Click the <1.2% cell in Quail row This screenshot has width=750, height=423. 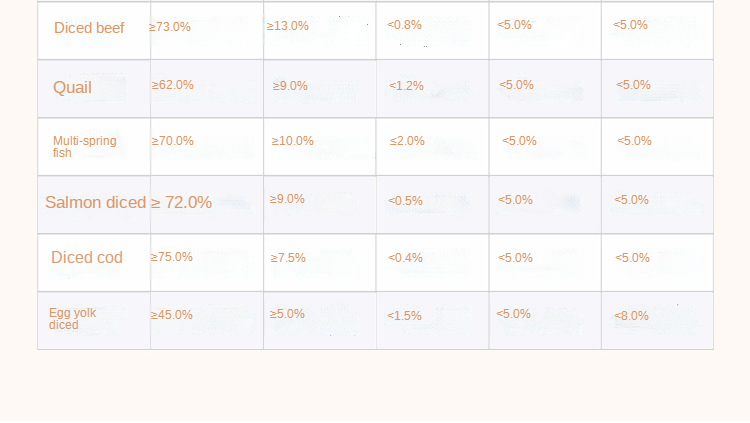click(407, 86)
